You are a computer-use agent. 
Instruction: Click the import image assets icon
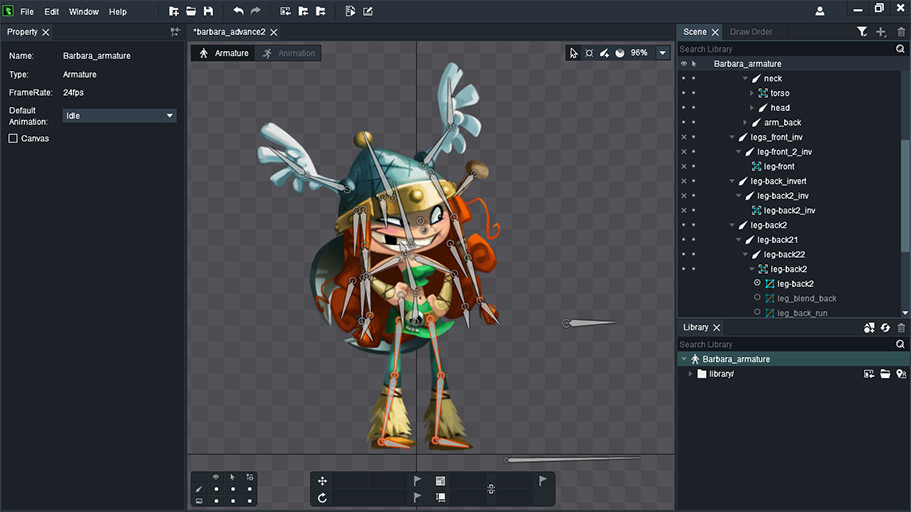pyautogui.click(x=285, y=11)
